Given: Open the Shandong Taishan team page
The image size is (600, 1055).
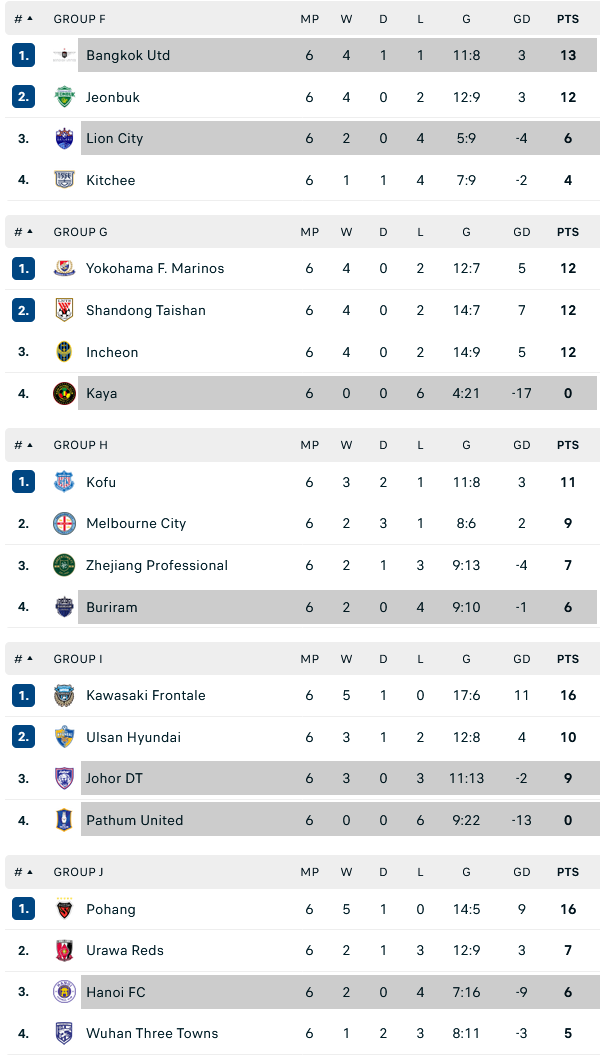Looking at the screenshot, I should tap(146, 310).
